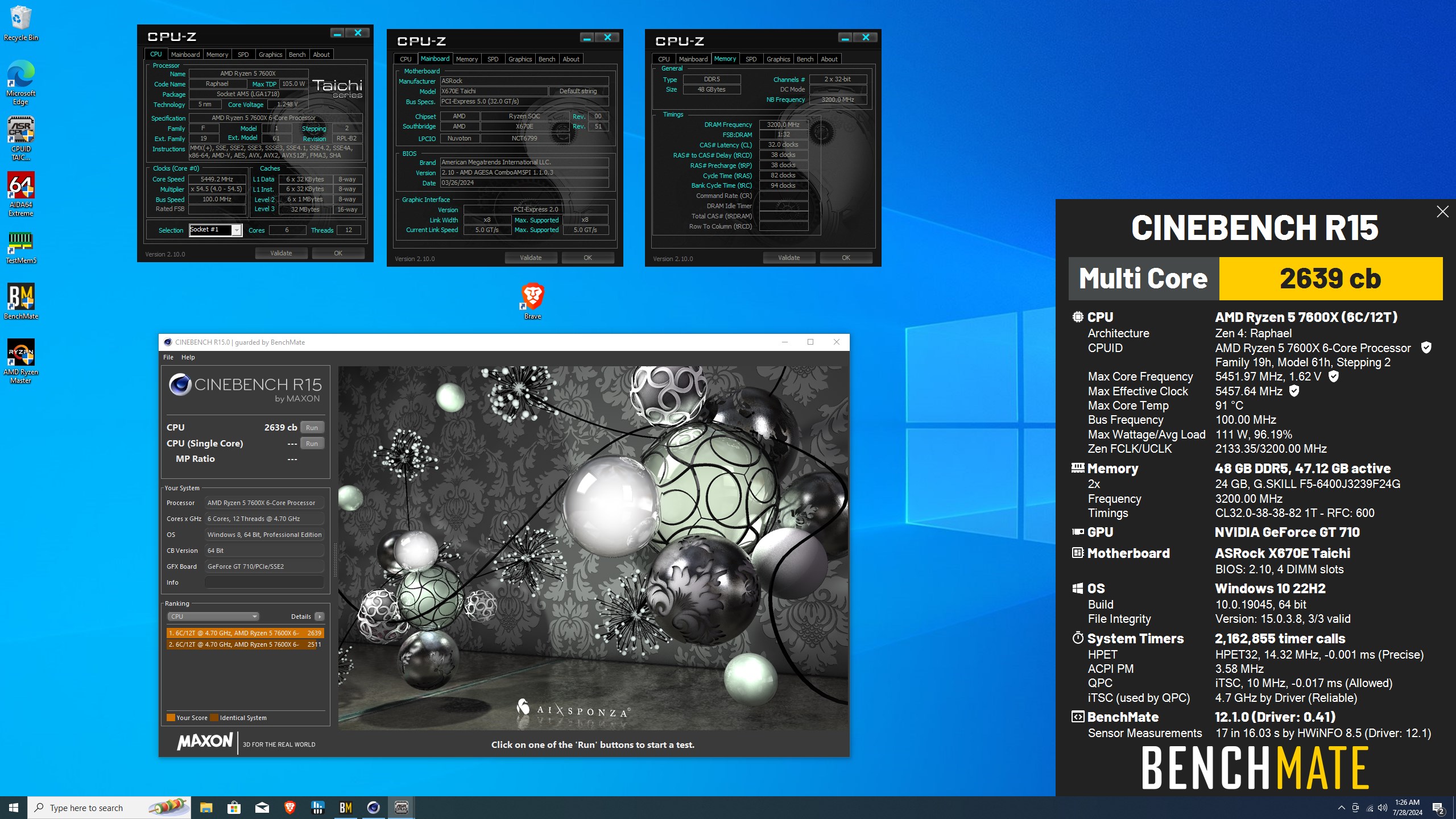Open the Mail app from the taskbar
Image resolution: width=1456 pixels, height=819 pixels.
tap(262, 807)
